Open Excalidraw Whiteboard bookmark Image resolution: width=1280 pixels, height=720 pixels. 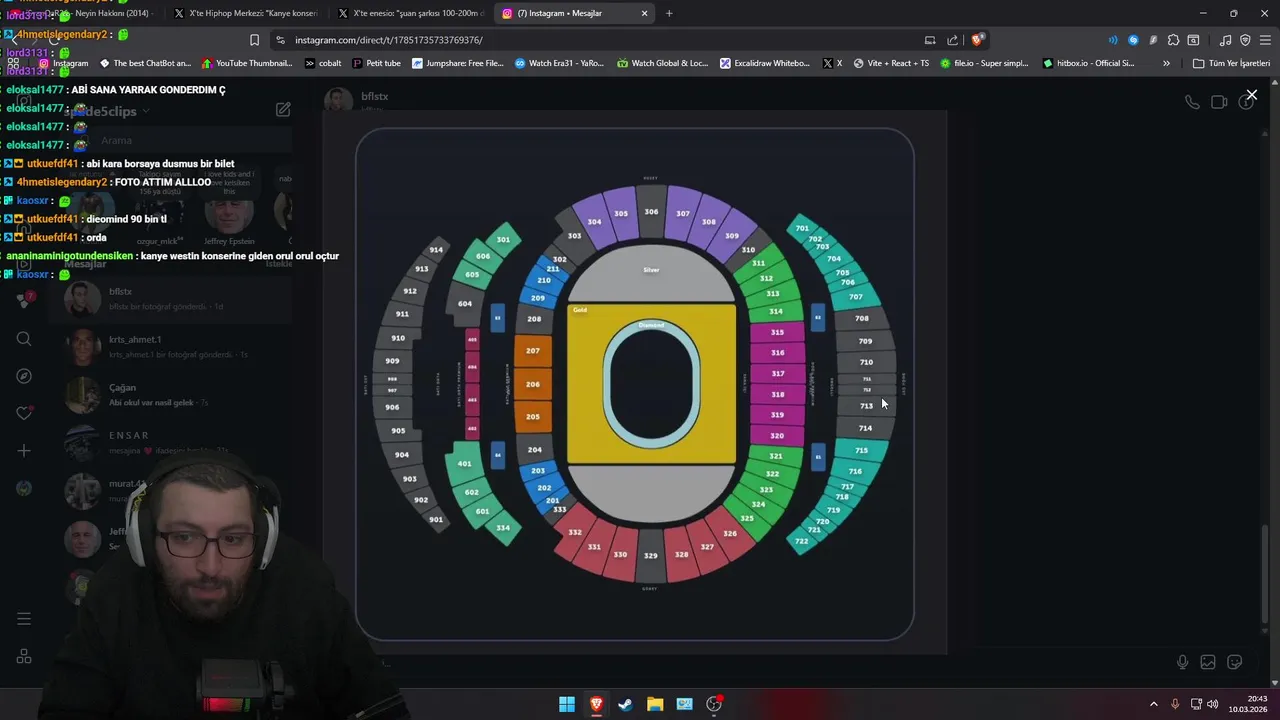[x=765, y=63]
